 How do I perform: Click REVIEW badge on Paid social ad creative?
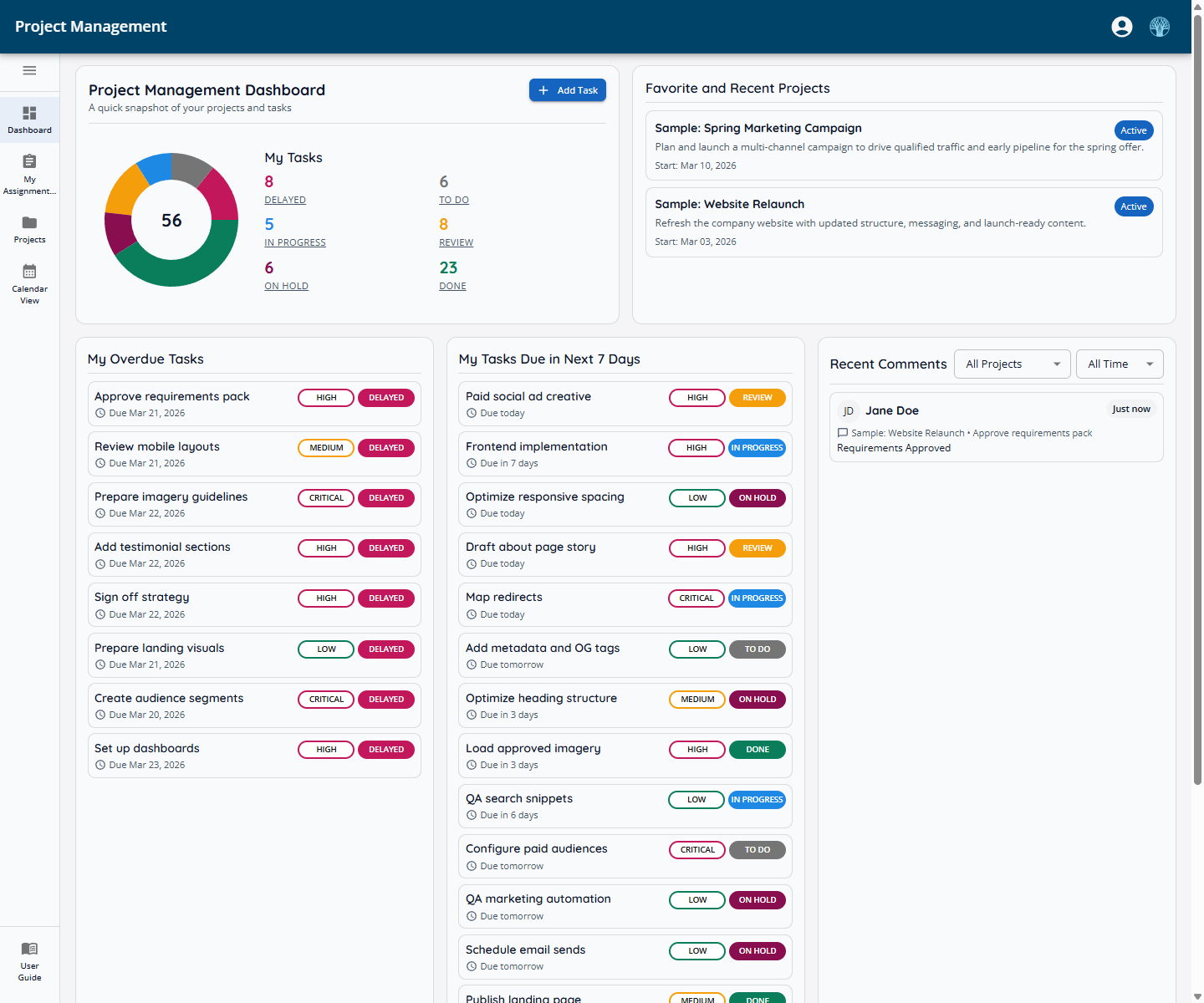pyautogui.click(x=758, y=398)
